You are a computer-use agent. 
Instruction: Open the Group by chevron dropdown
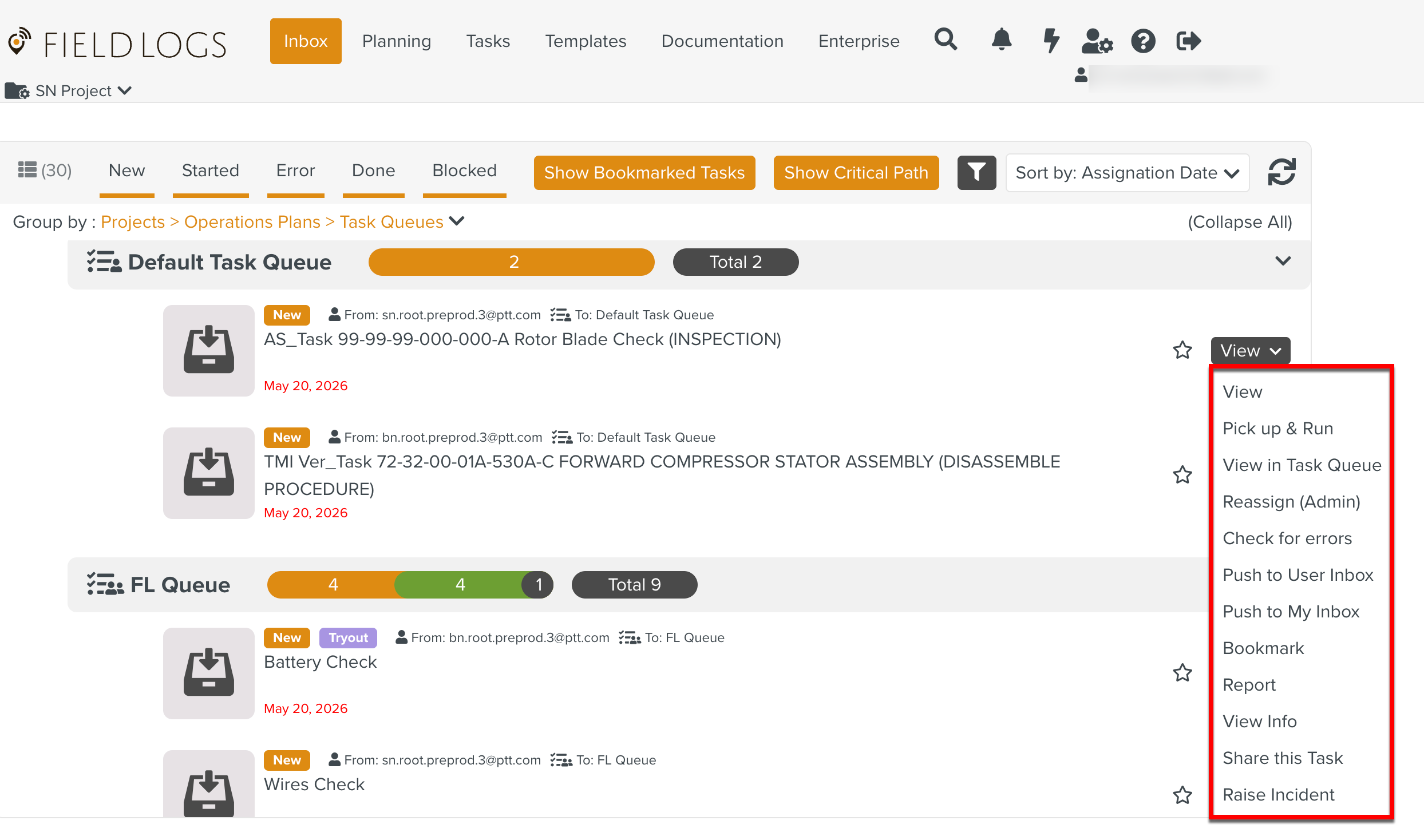tap(456, 221)
